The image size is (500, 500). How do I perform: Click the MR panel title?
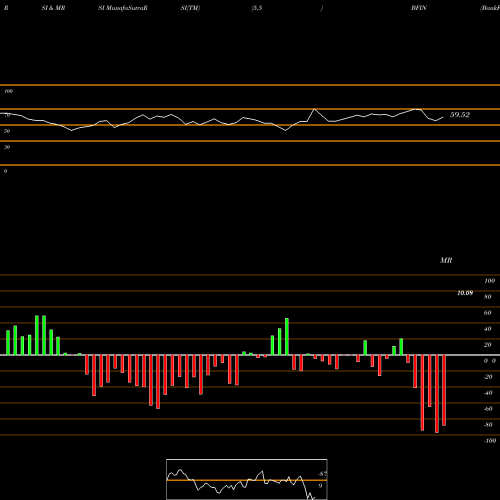446,260
